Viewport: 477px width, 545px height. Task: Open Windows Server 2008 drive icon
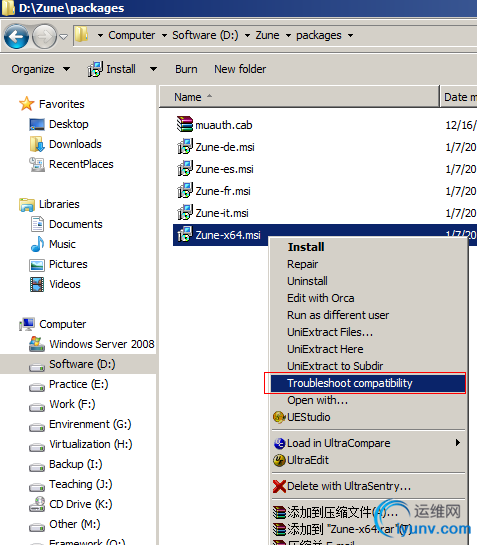[x=37, y=344]
